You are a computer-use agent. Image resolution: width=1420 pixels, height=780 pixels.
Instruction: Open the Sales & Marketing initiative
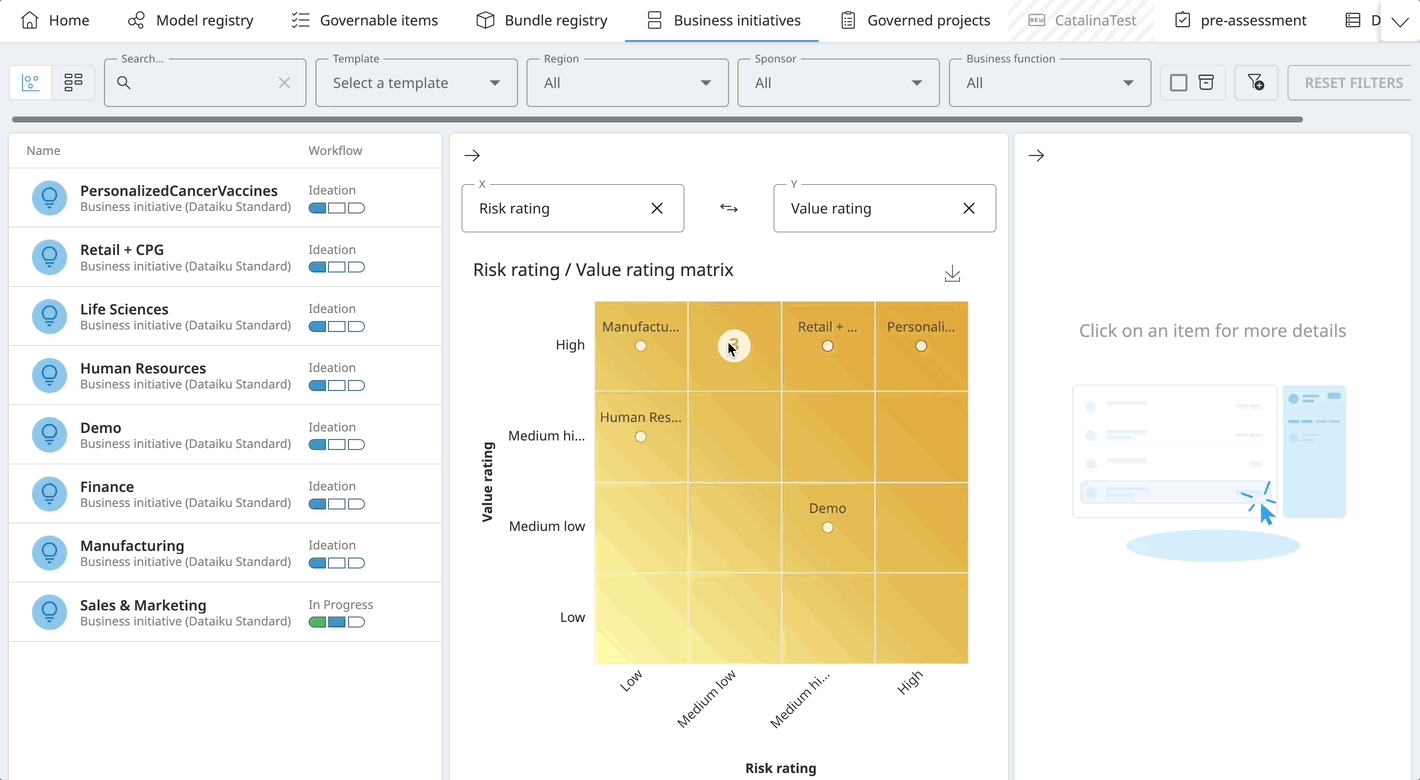[142, 605]
